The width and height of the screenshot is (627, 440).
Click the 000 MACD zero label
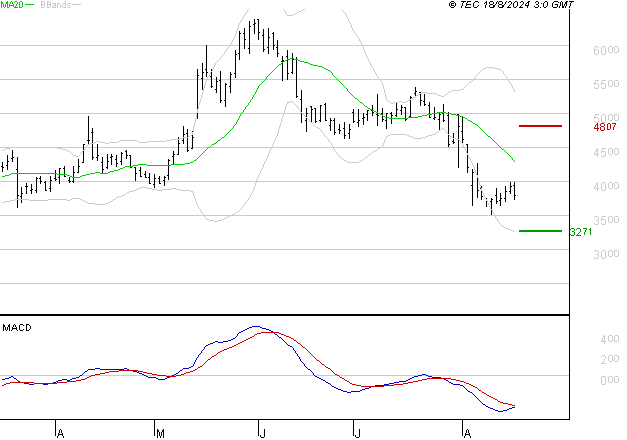coord(610,380)
